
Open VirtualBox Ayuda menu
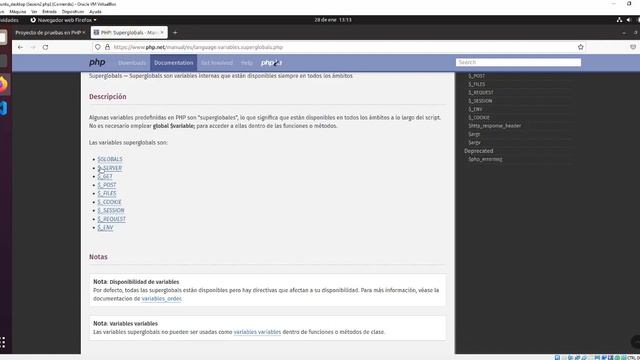click(x=95, y=12)
